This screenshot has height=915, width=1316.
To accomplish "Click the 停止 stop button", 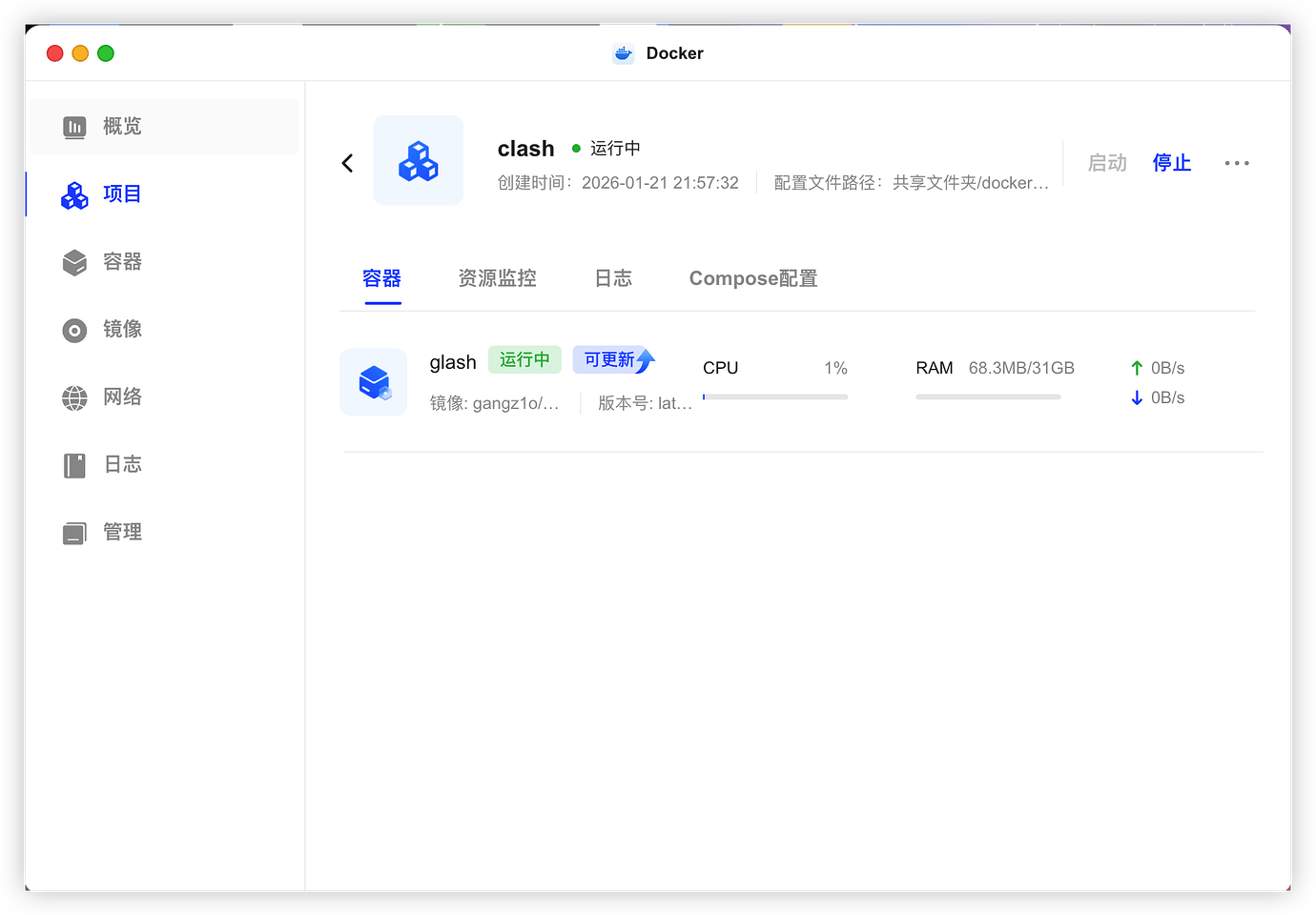I will click(1172, 163).
